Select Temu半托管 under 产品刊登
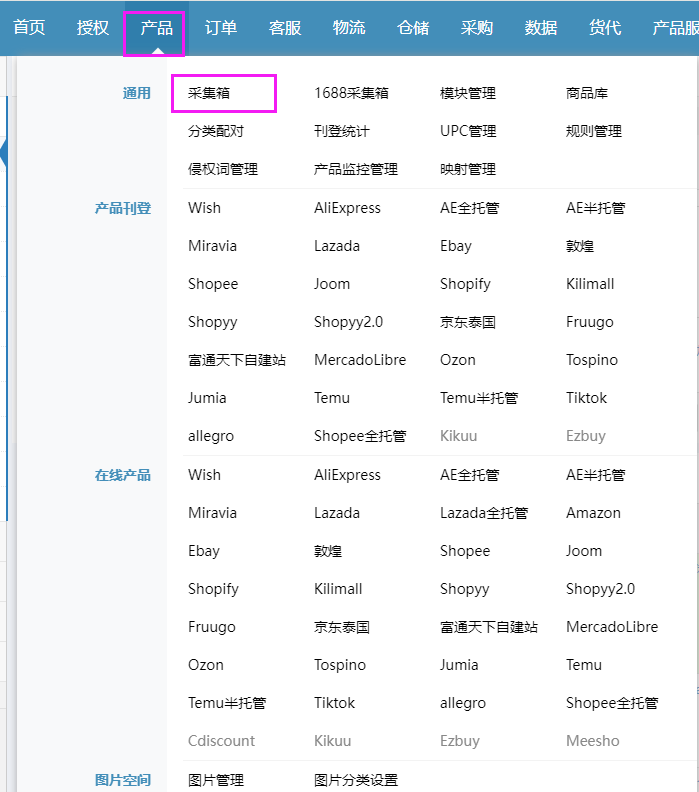 click(x=479, y=398)
